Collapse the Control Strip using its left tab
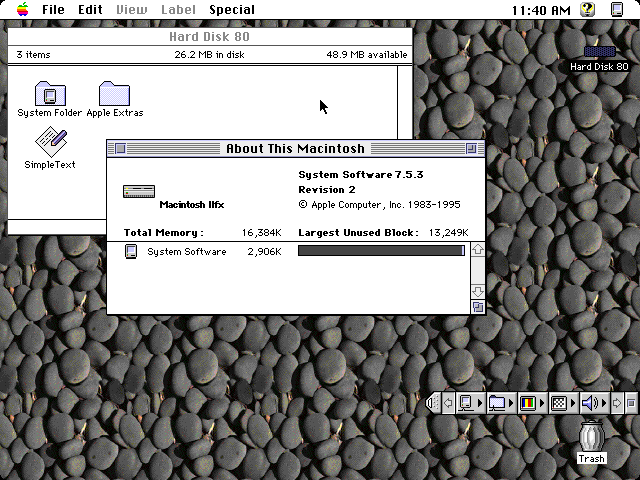 coord(433,403)
